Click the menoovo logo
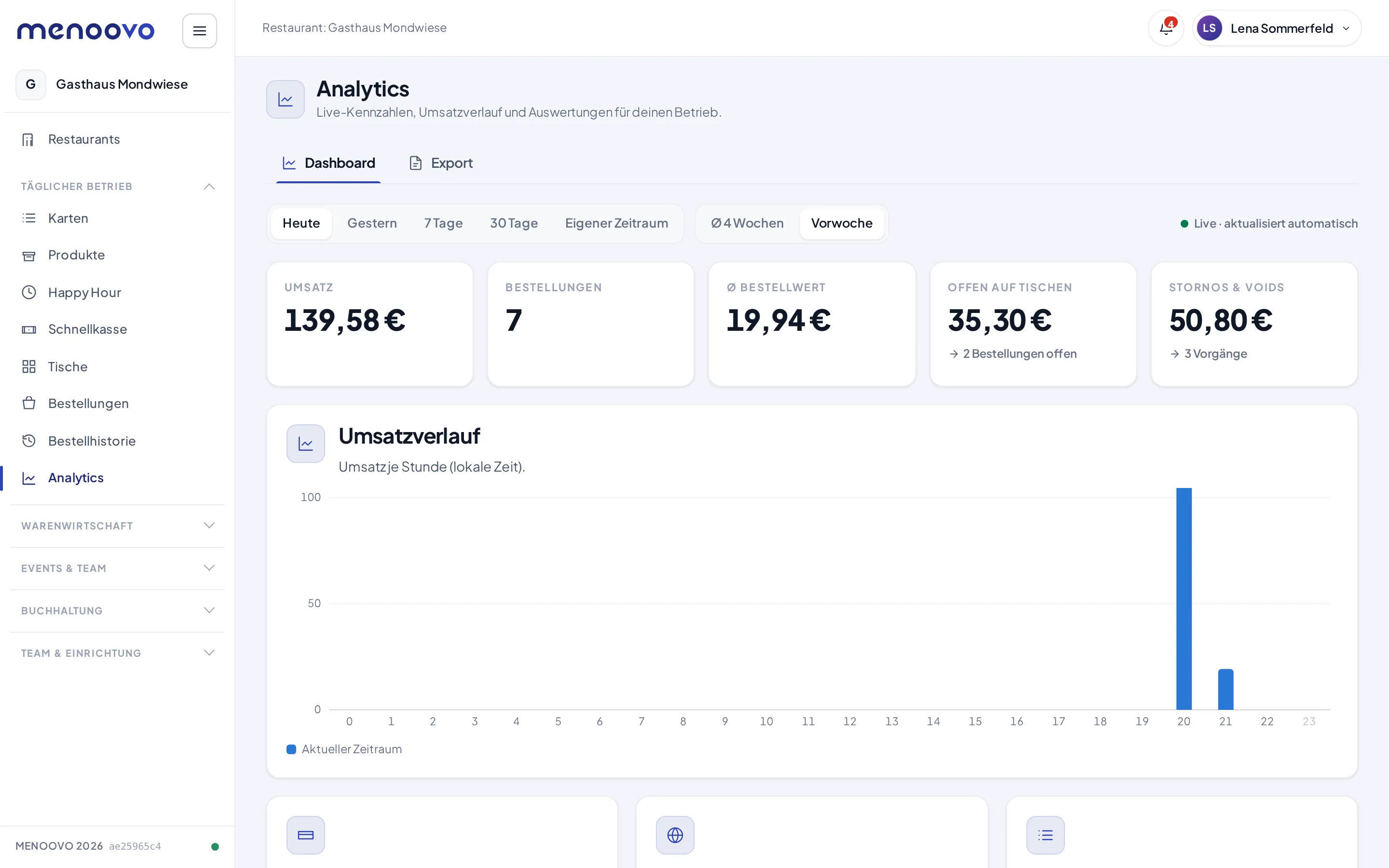 [x=85, y=31]
